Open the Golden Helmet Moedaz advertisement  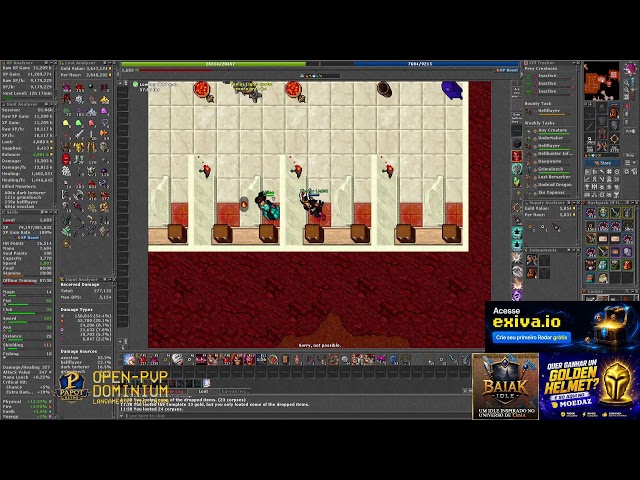[x=589, y=386]
